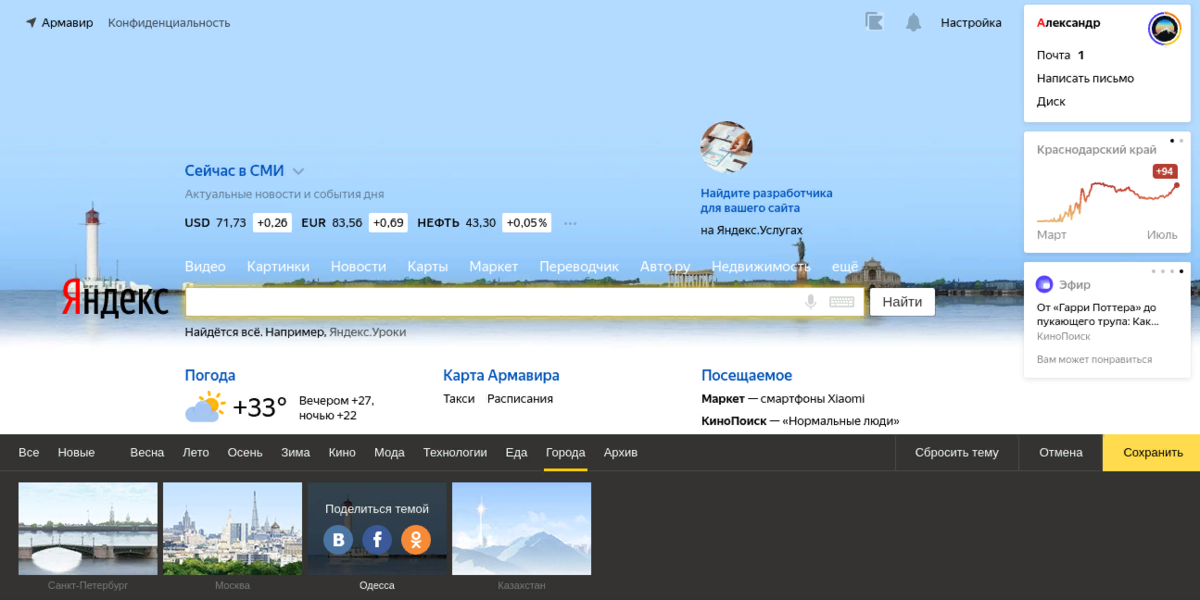Open the Yandex Services ad image
The width and height of the screenshot is (1200, 600).
coord(726,148)
